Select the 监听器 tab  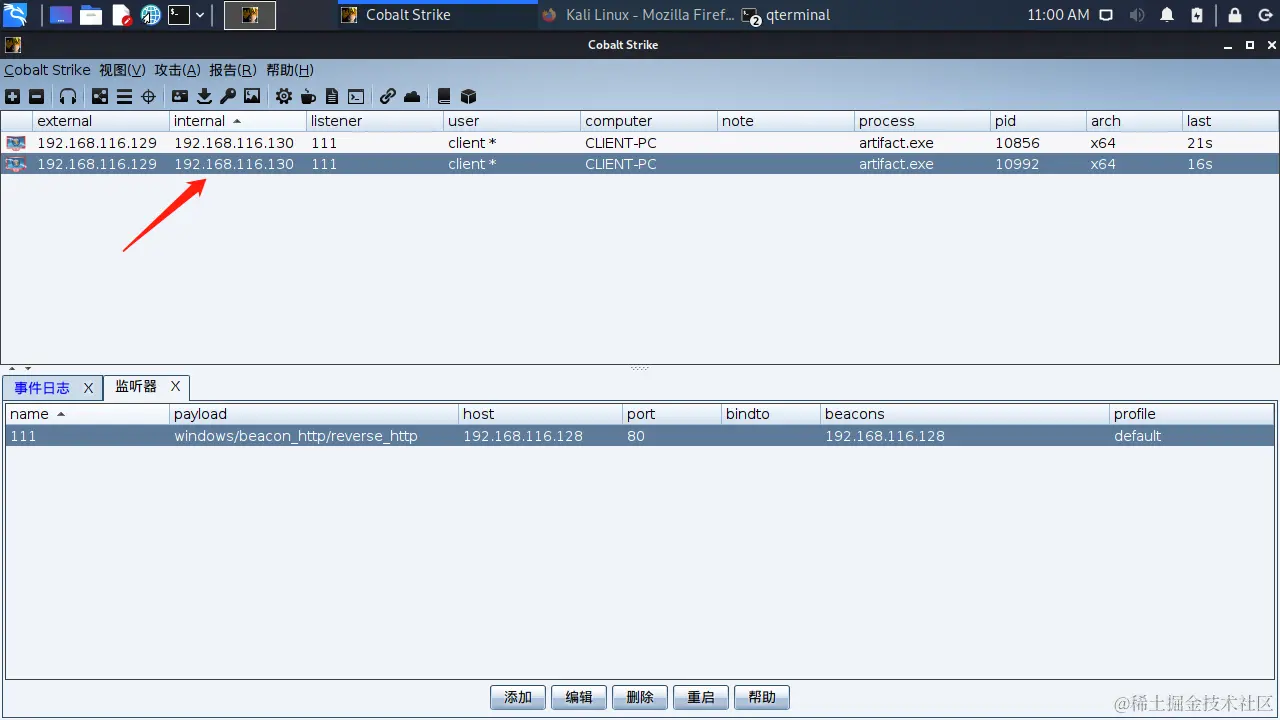(136, 386)
